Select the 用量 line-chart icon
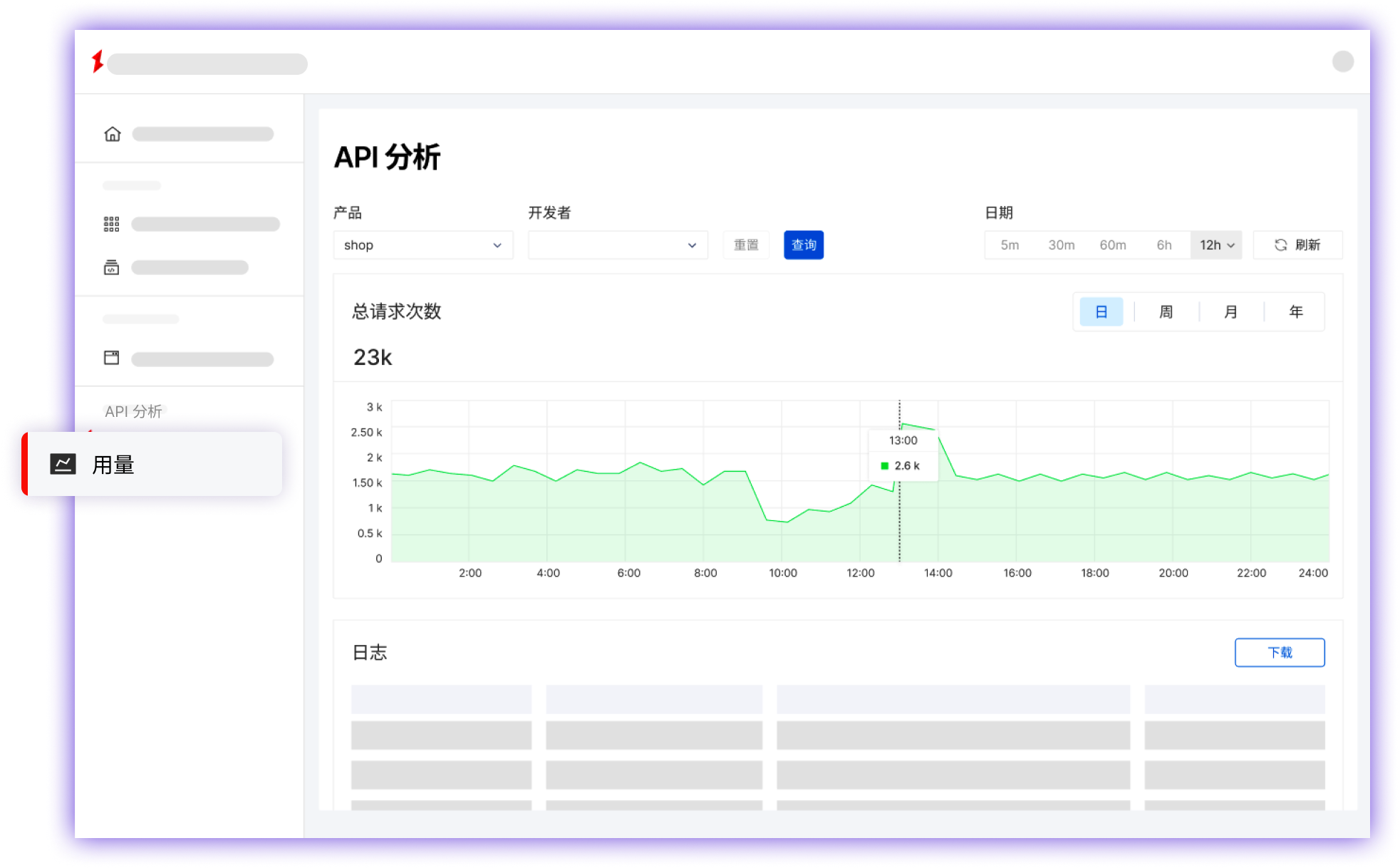 [63, 463]
